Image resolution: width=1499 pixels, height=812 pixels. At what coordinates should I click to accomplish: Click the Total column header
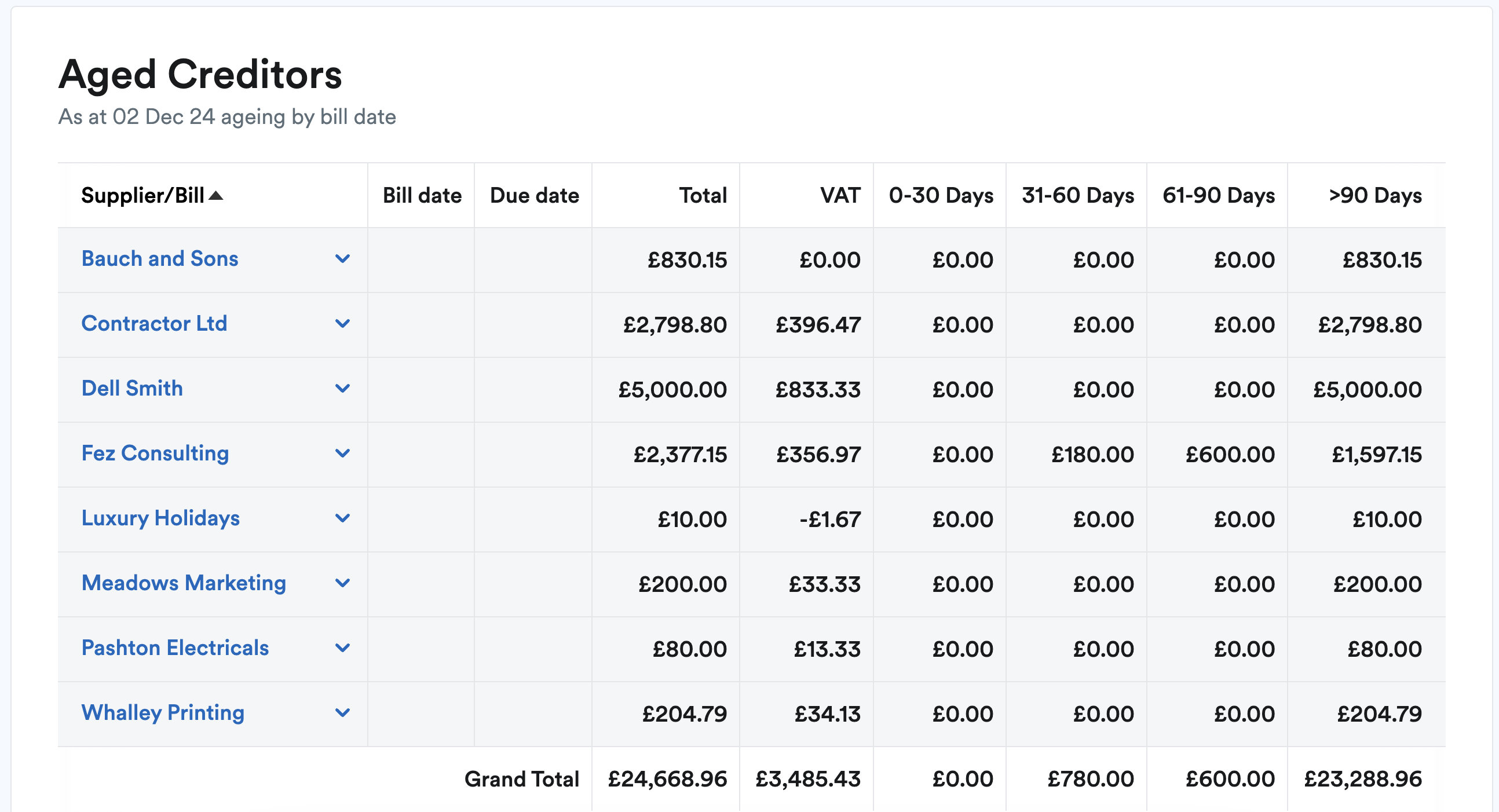click(703, 196)
